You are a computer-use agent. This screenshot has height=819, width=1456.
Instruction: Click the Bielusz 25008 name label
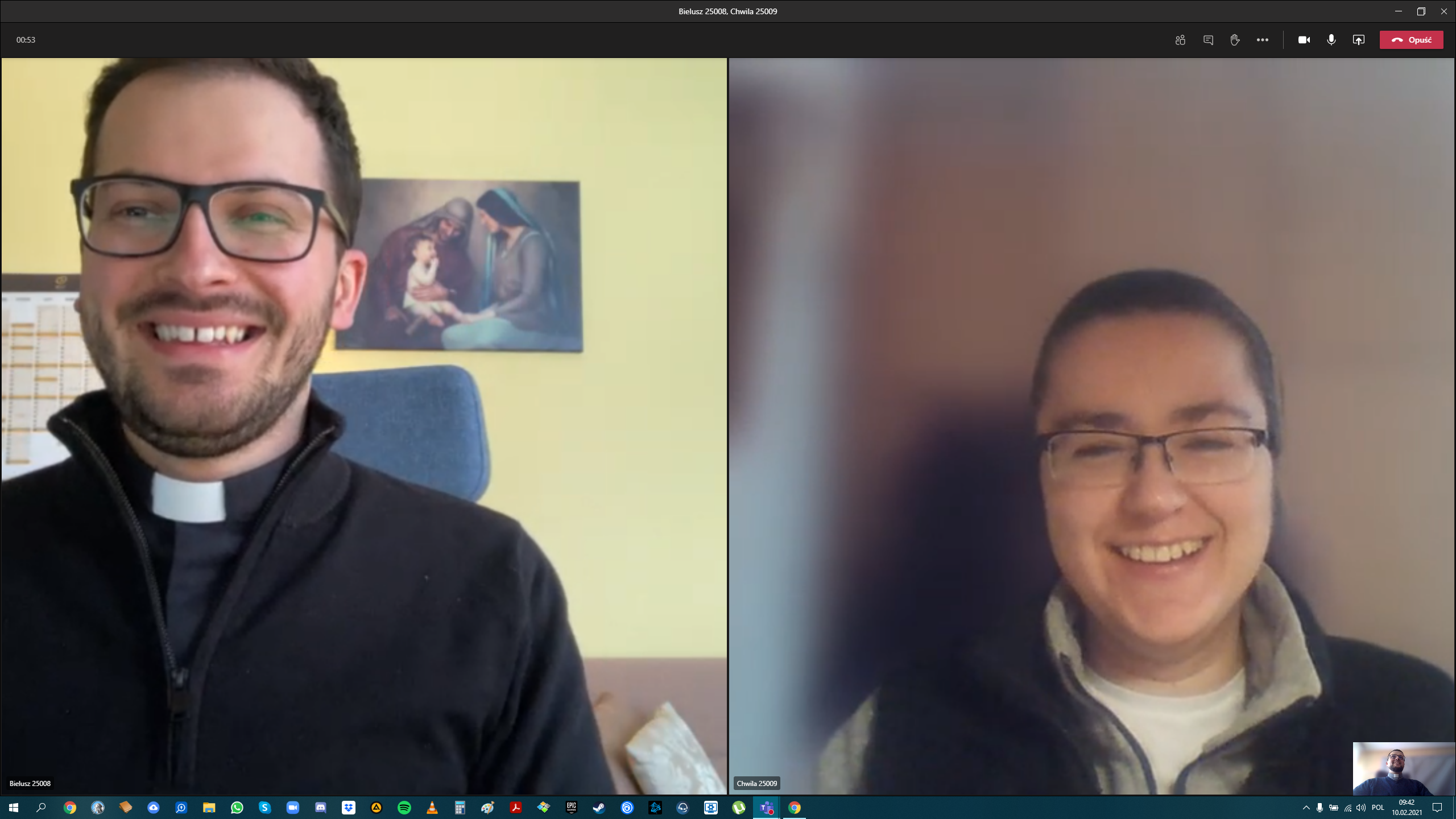[x=30, y=783]
